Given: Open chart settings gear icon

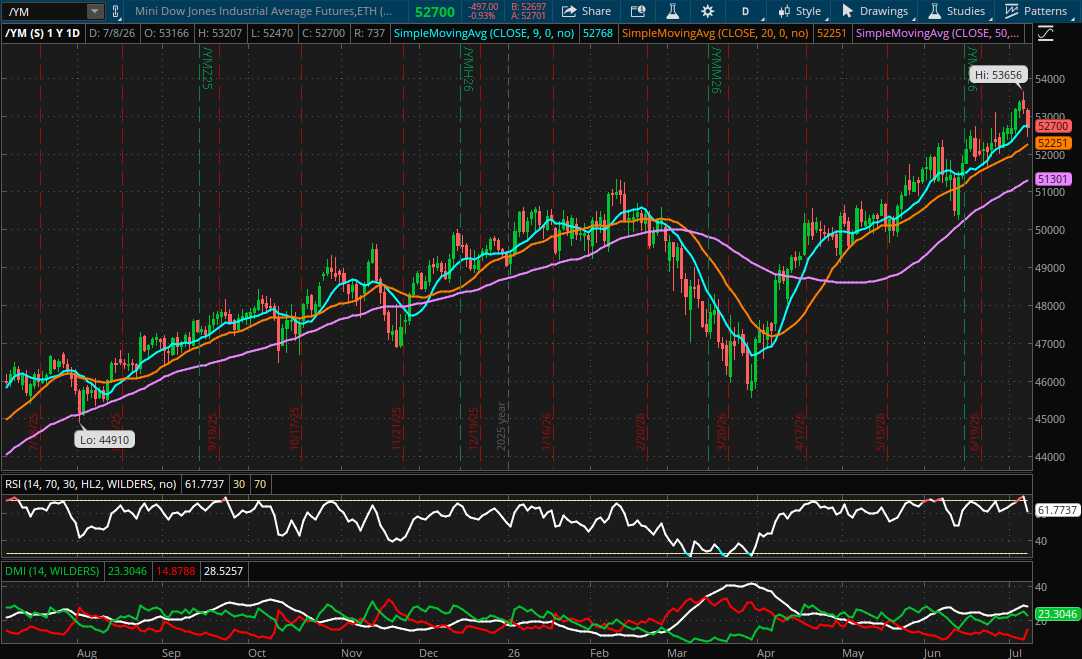Looking at the screenshot, I should tap(707, 11).
